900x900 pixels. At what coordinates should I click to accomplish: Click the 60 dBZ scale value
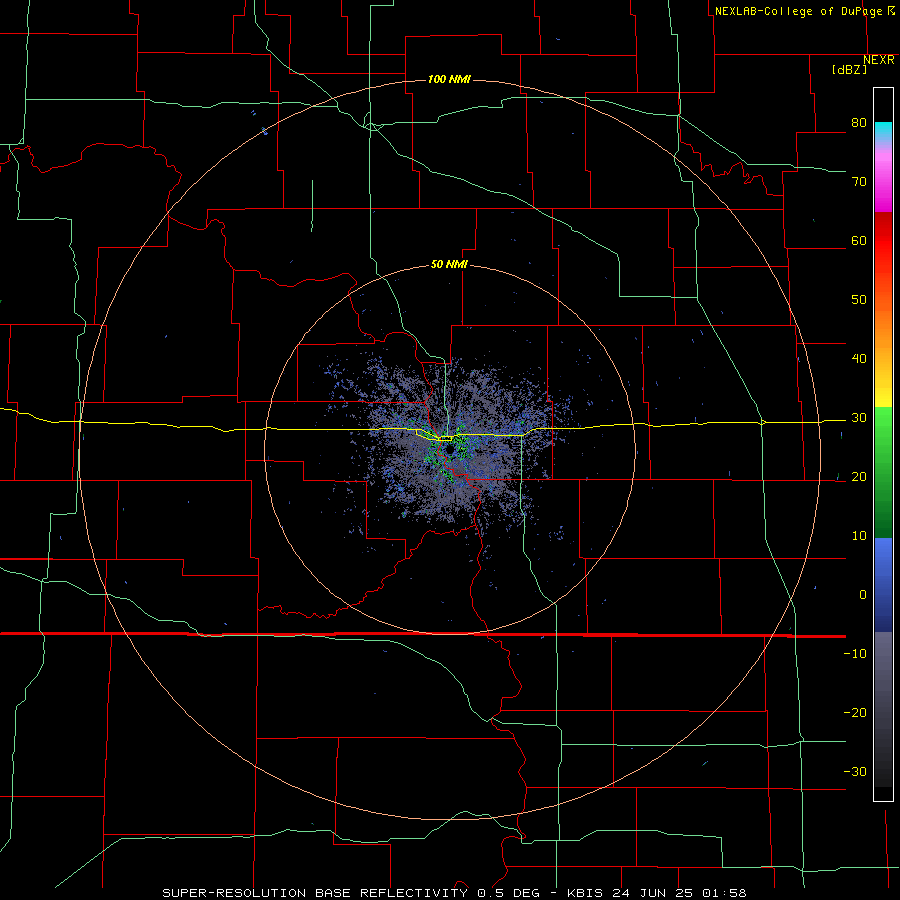pyautogui.click(x=859, y=240)
